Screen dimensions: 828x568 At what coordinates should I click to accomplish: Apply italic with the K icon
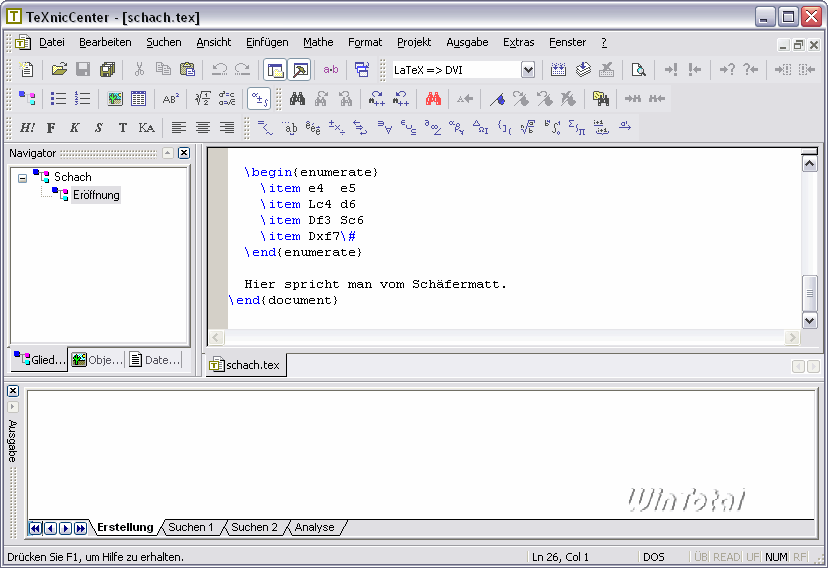[x=74, y=128]
